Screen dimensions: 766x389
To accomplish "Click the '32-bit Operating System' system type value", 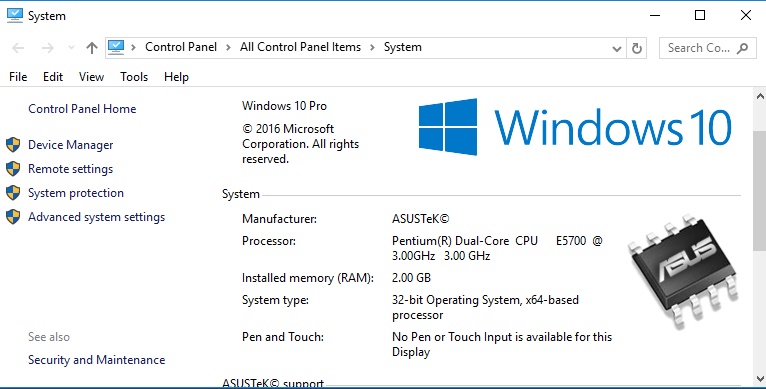I will (485, 307).
